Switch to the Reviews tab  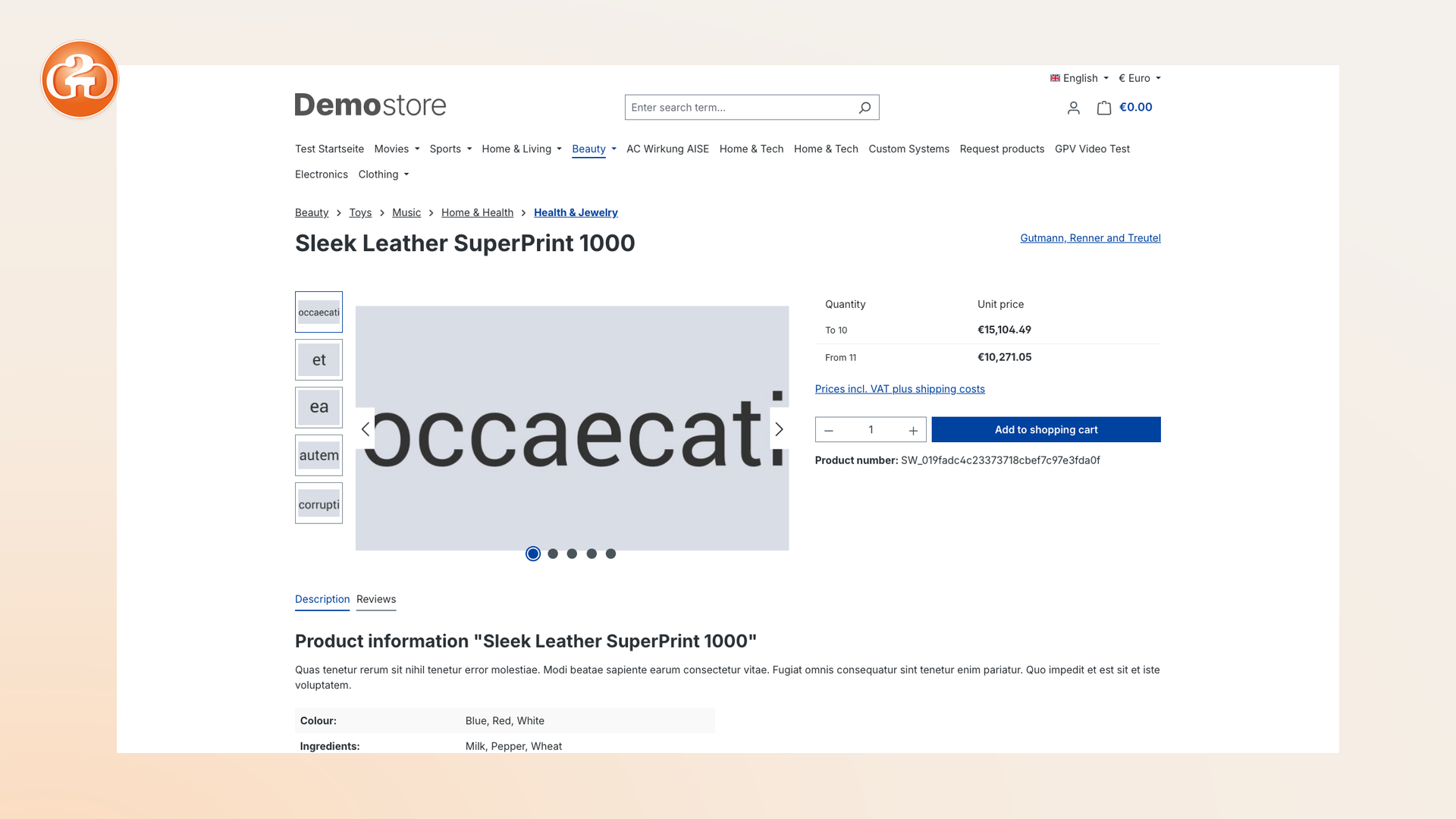click(376, 599)
